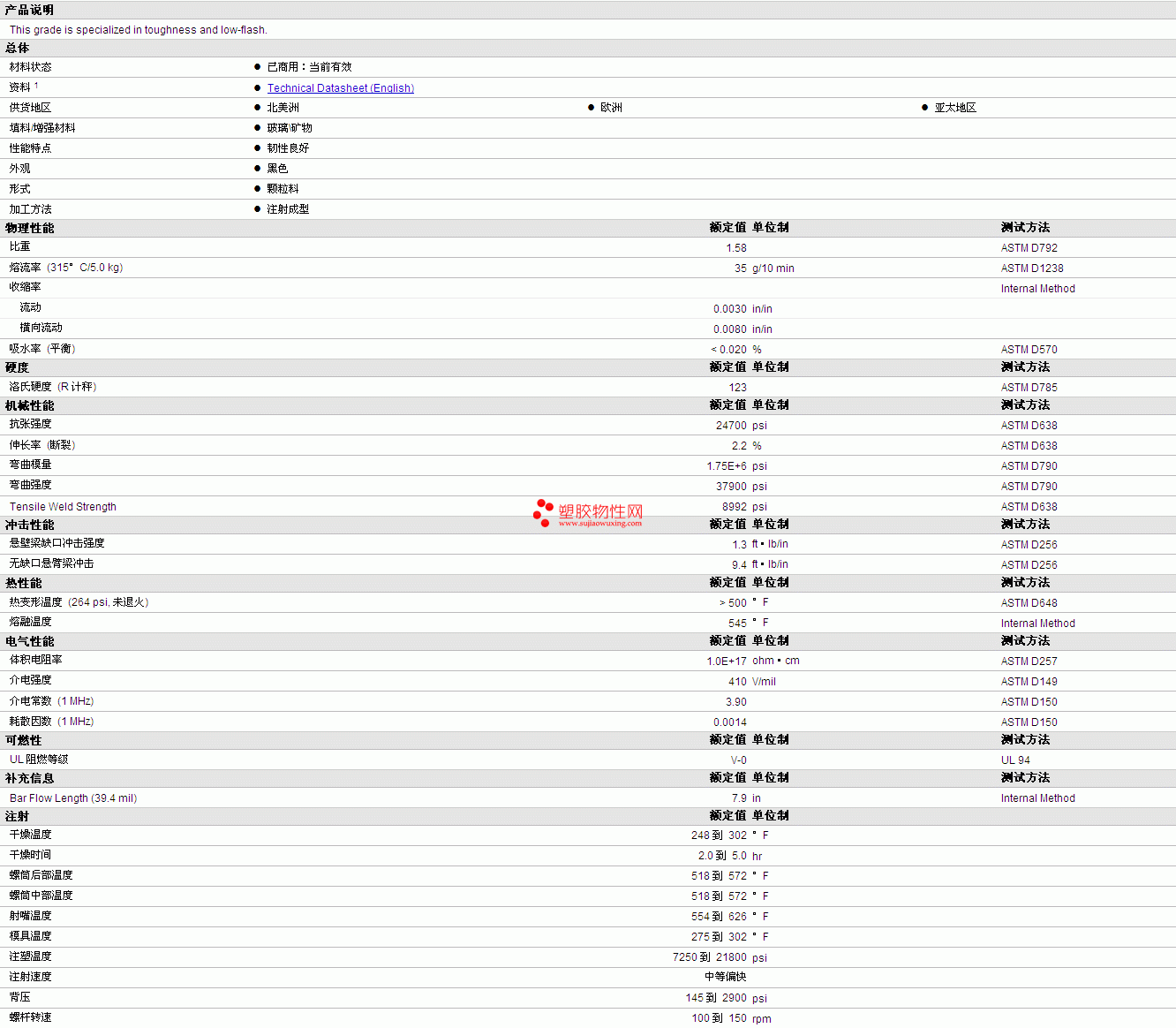Click the www.sujiaowuxing.com watermark URL
This screenshot has height=1028, width=1176.
(x=599, y=524)
